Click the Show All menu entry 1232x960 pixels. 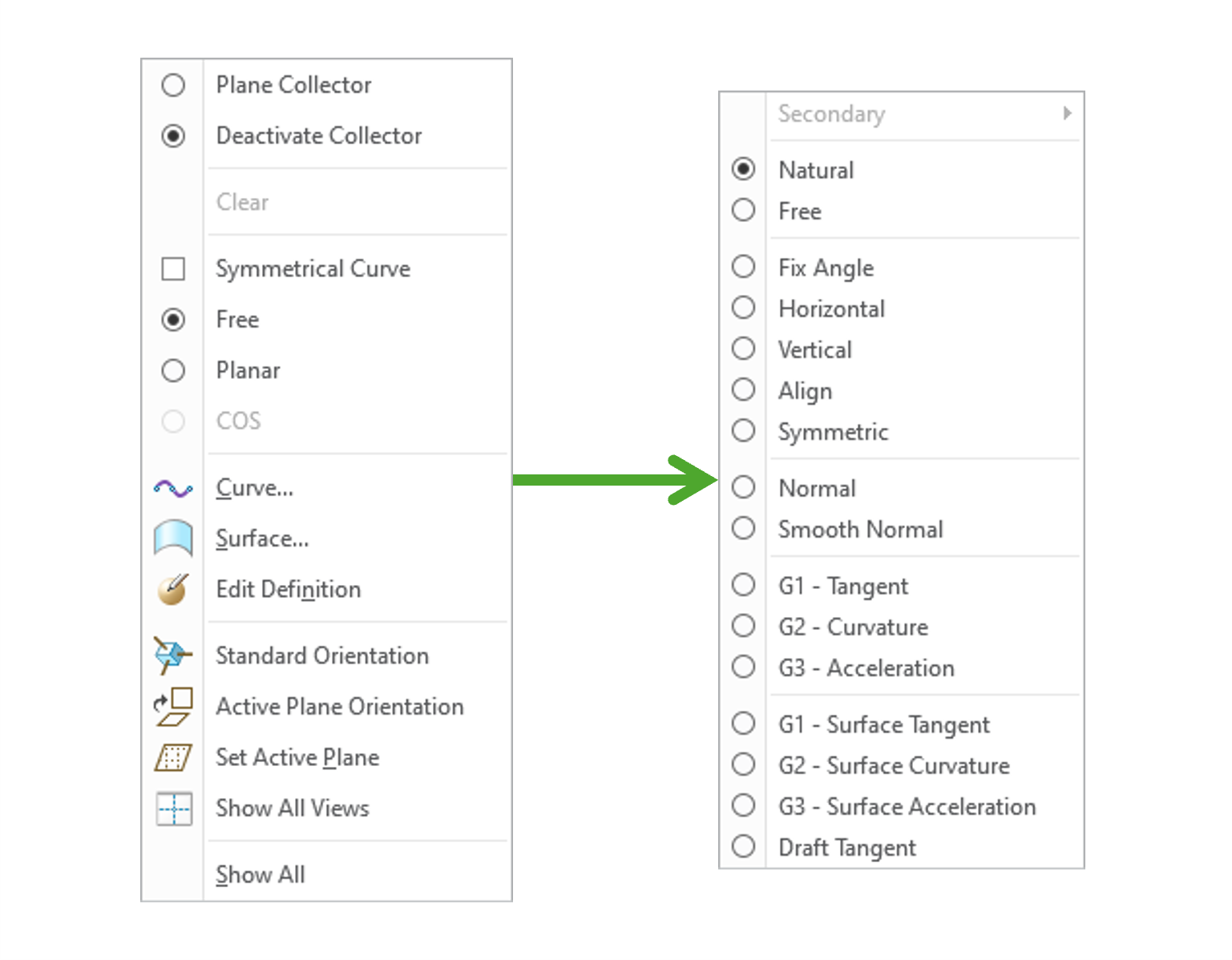[260, 874]
